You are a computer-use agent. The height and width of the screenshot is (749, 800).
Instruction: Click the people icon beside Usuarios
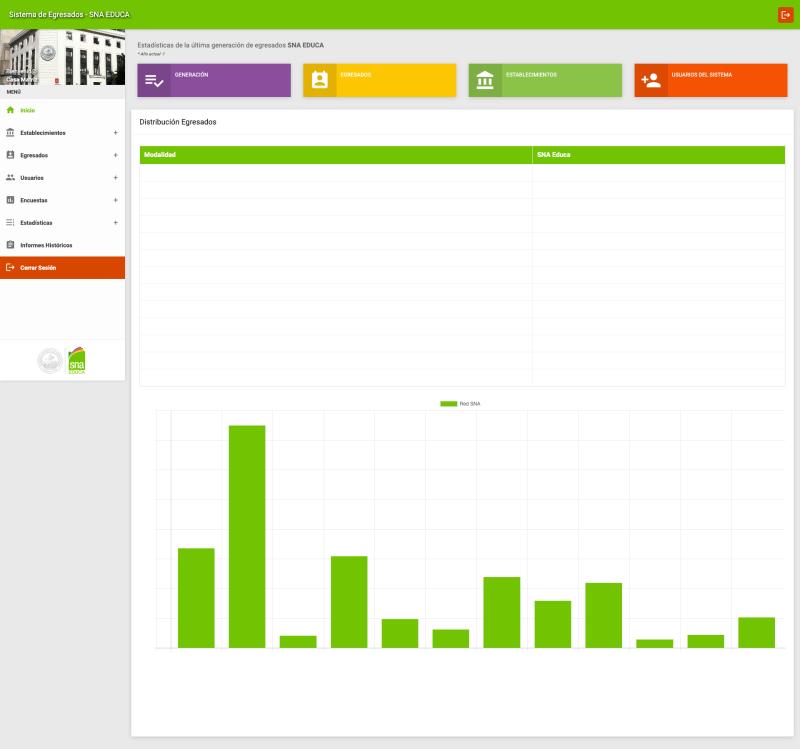tap(10, 178)
